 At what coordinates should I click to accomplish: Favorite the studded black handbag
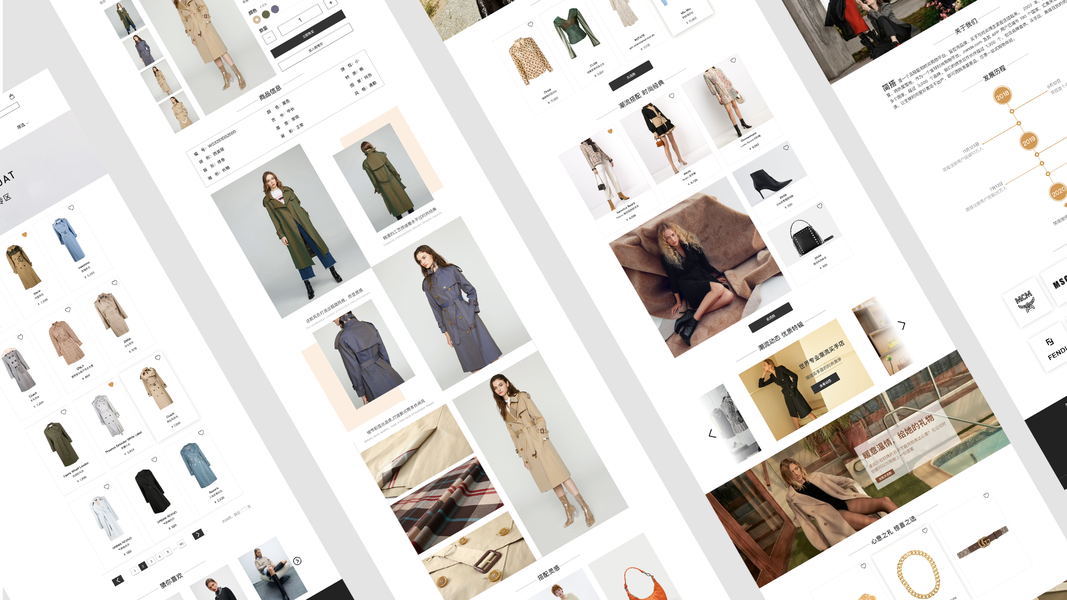pyautogui.click(x=819, y=206)
